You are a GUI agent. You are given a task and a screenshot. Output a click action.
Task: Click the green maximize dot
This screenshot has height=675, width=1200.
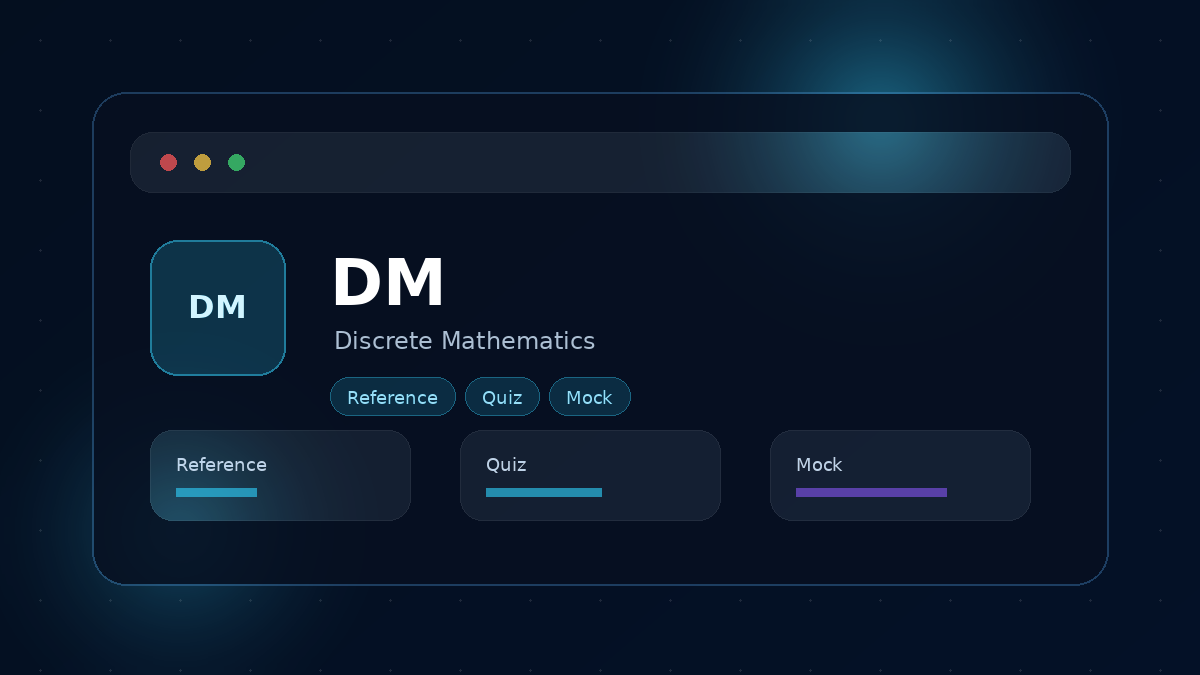(x=236, y=162)
